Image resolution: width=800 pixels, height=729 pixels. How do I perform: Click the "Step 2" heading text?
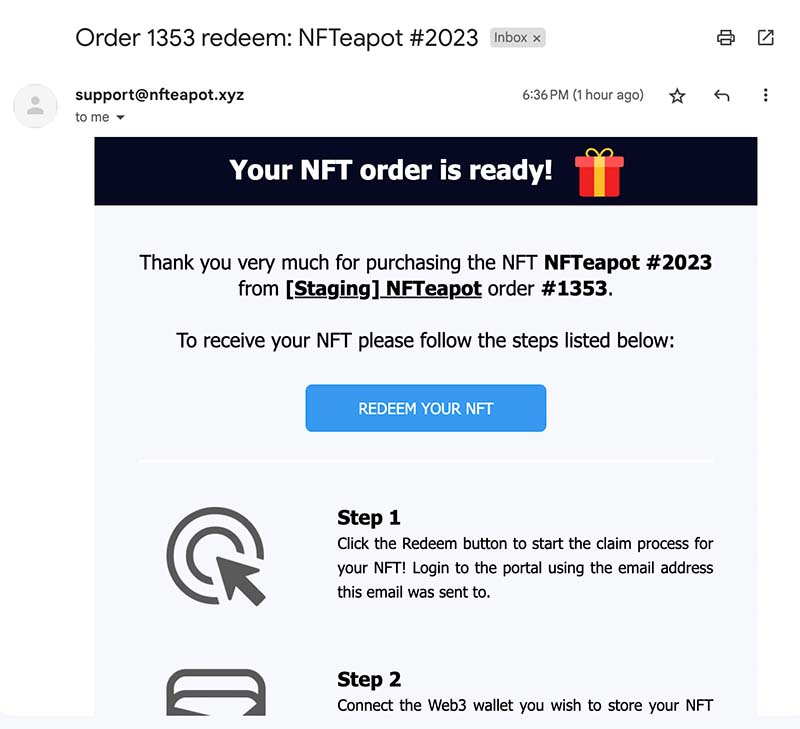click(x=369, y=680)
